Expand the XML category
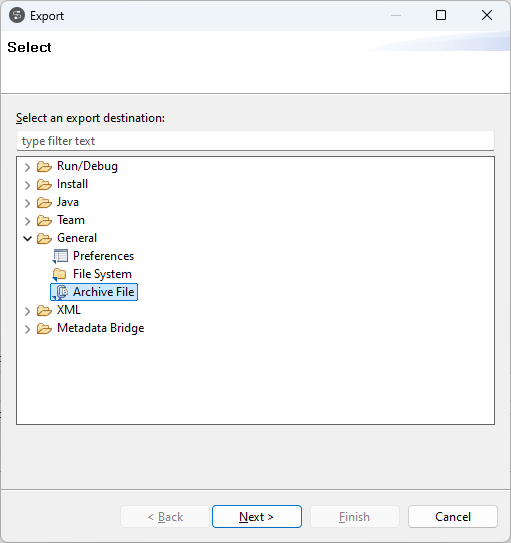The height and width of the screenshot is (543, 511). [28, 311]
